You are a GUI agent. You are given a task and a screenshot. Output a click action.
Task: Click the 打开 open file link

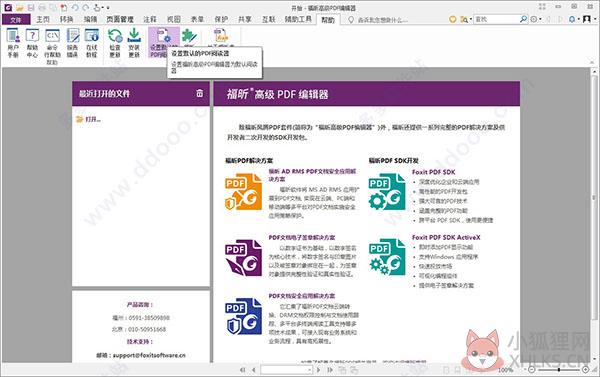[88, 119]
